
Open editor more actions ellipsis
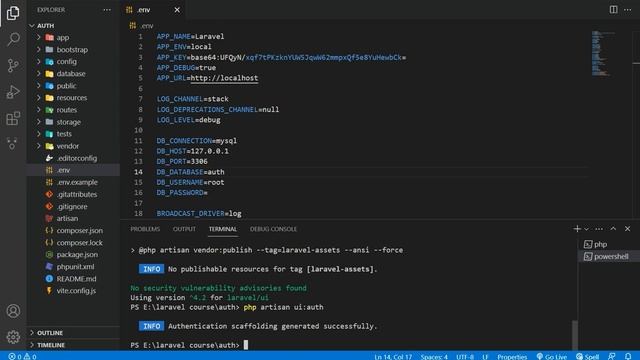628,9
